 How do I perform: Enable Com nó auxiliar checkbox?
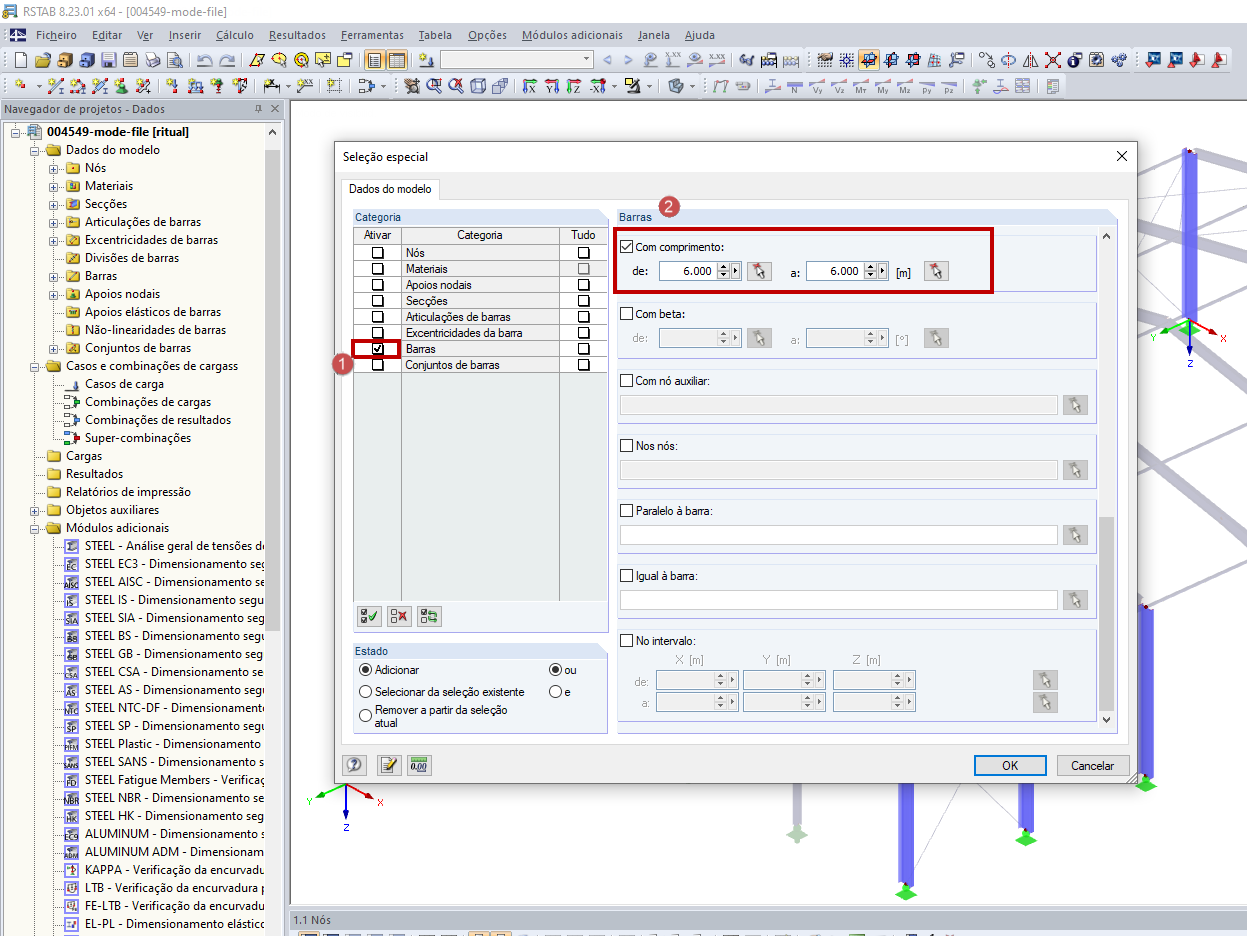[627, 381]
